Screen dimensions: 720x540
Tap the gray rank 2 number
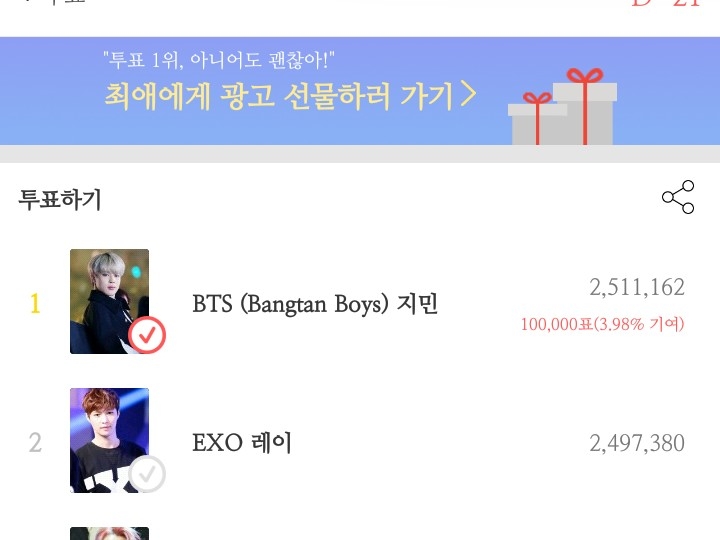click(35, 443)
